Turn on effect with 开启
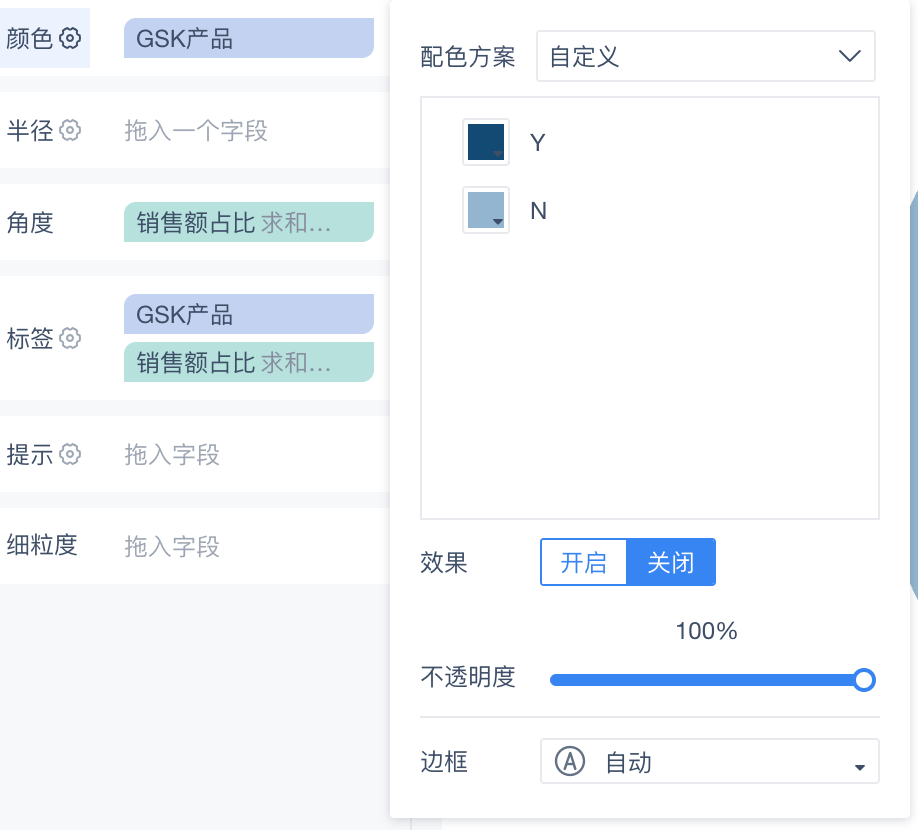This screenshot has height=830, width=918. click(x=584, y=563)
